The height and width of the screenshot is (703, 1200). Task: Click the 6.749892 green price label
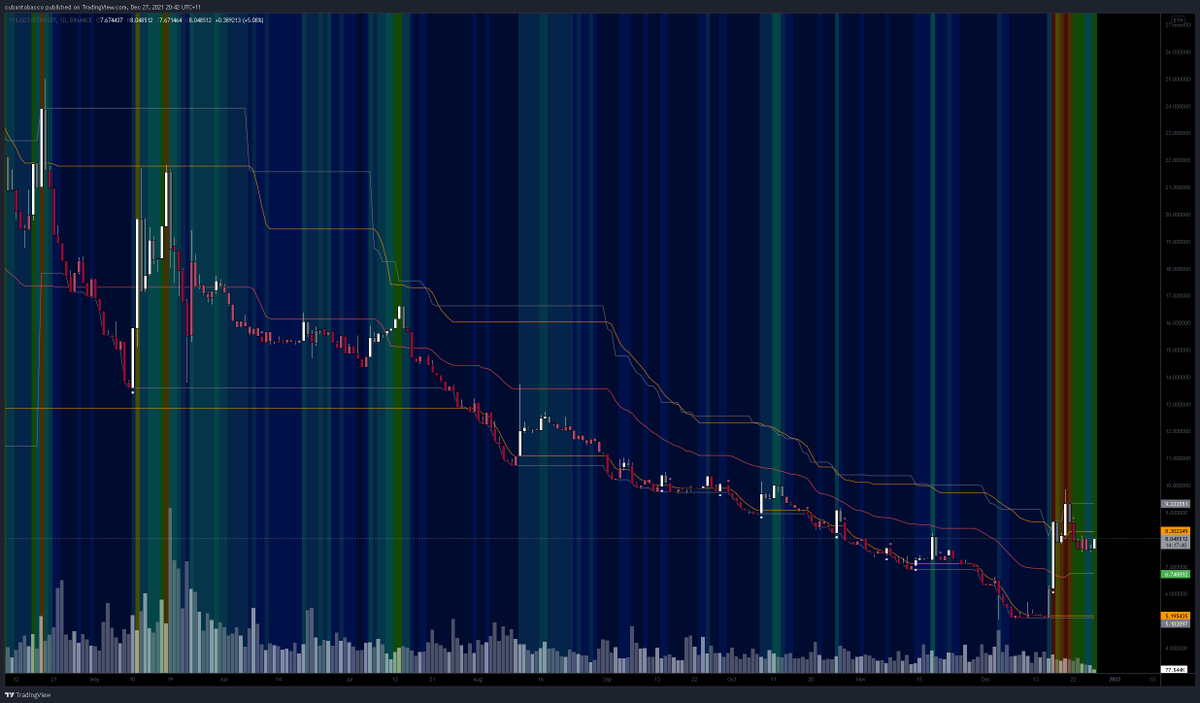pyautogui.click(x=1175, y=574)
